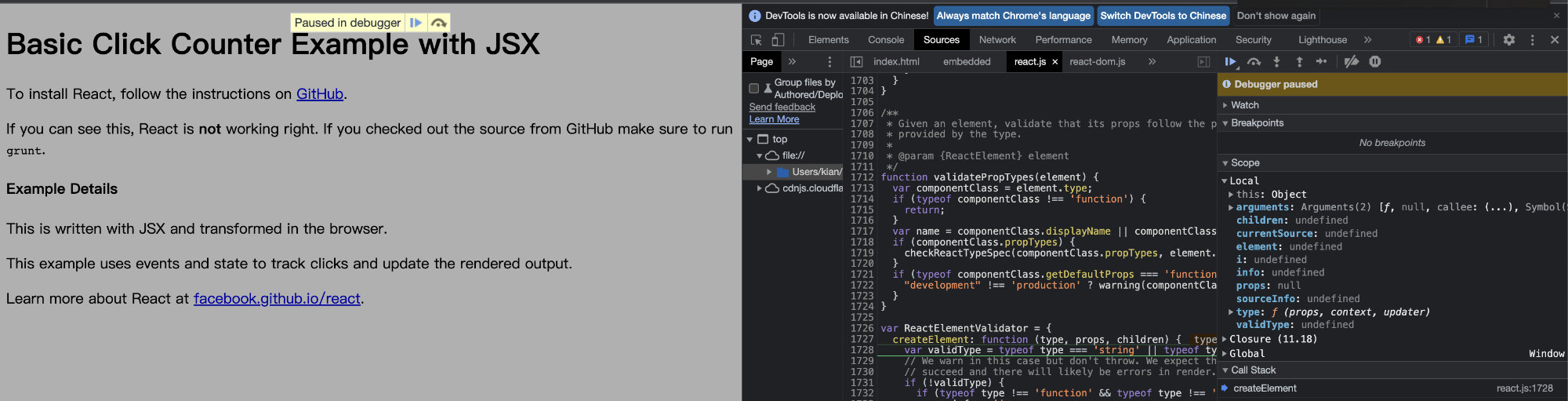Enable Group files by Authored/Deployed checkbox

tap(754, 89)
